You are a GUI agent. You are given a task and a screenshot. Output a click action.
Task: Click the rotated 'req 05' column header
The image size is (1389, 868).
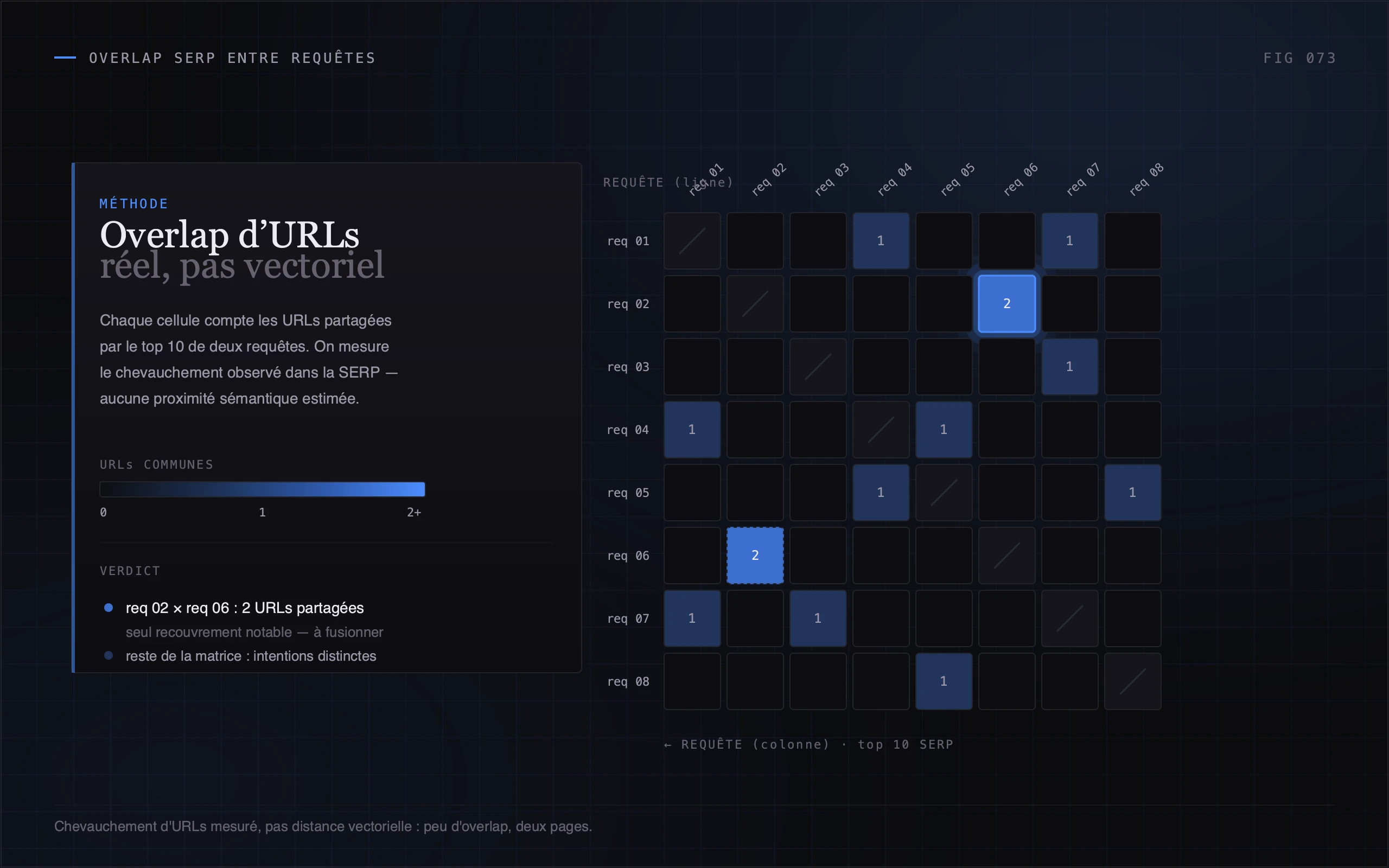click(958, 179)
